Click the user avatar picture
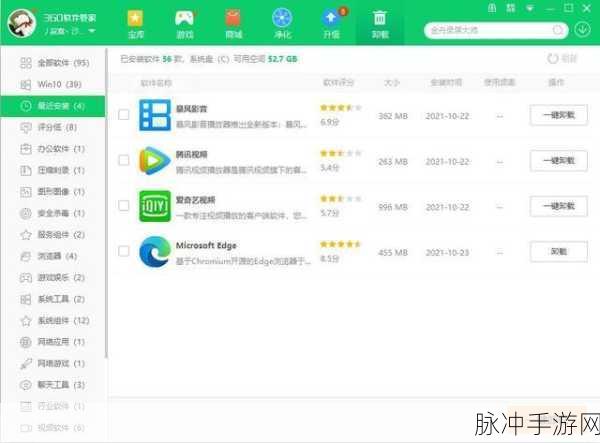 (x=22, y=23)
